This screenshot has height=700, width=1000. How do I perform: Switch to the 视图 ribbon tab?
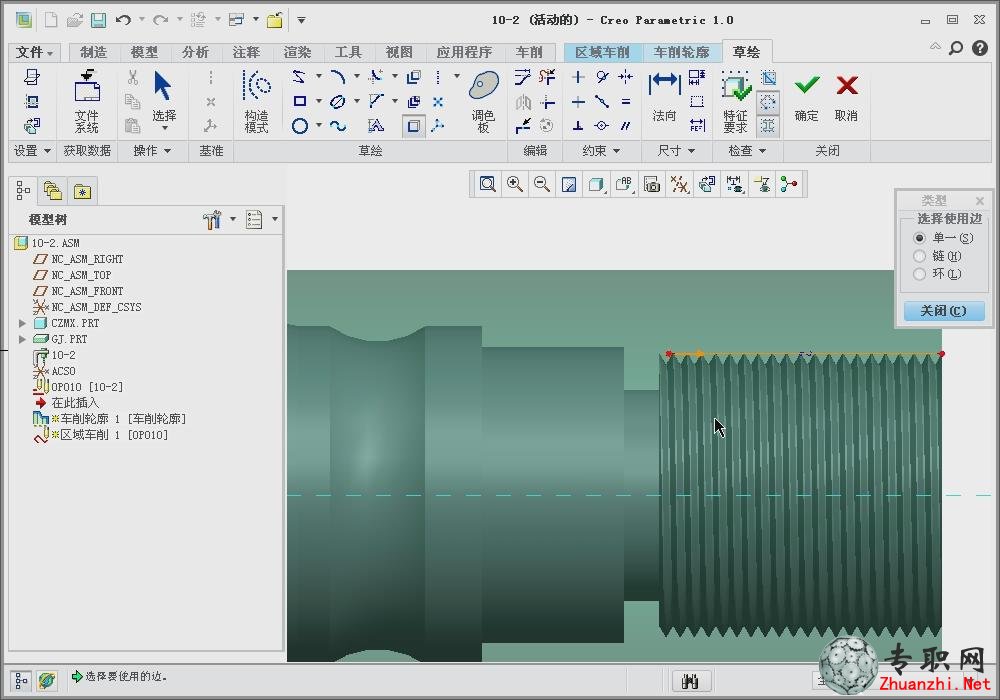399,52
